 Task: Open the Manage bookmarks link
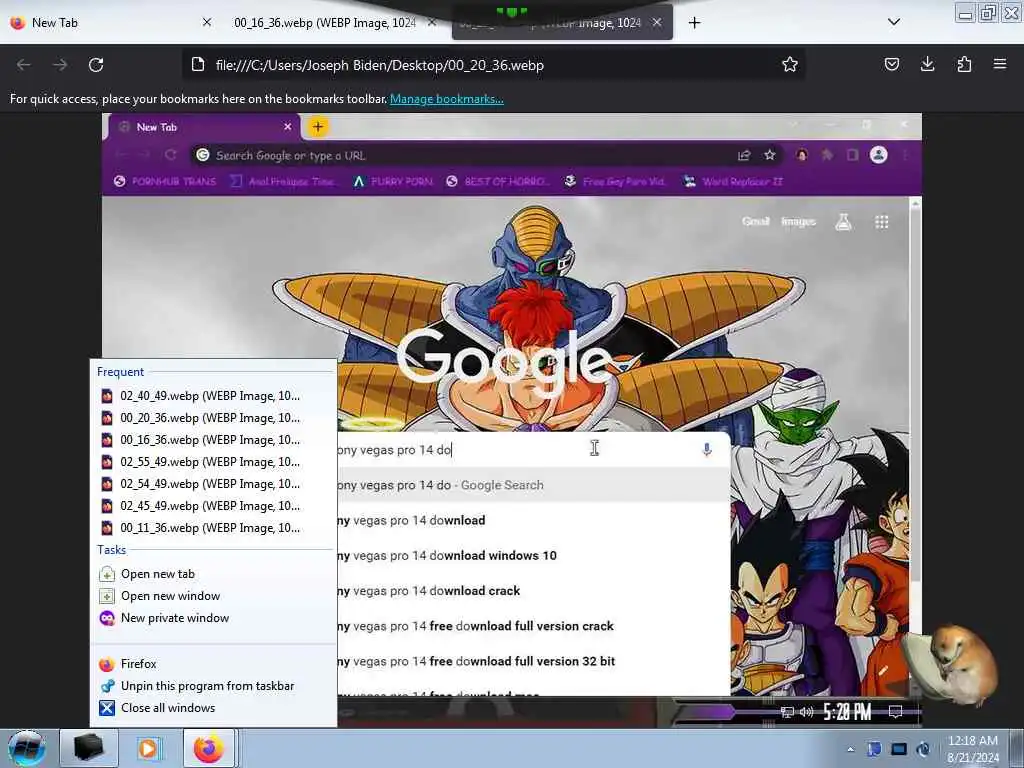coord(447,99)
